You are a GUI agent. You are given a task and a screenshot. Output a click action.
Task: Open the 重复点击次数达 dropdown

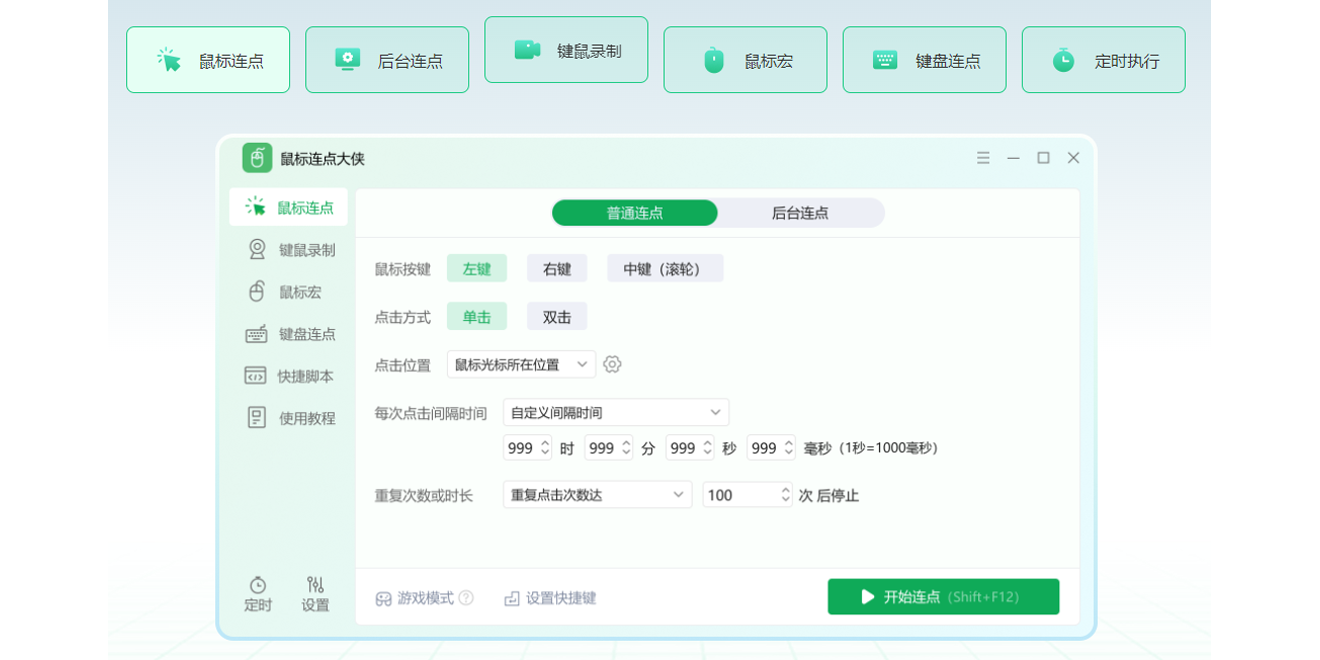(x=596, y=494)
